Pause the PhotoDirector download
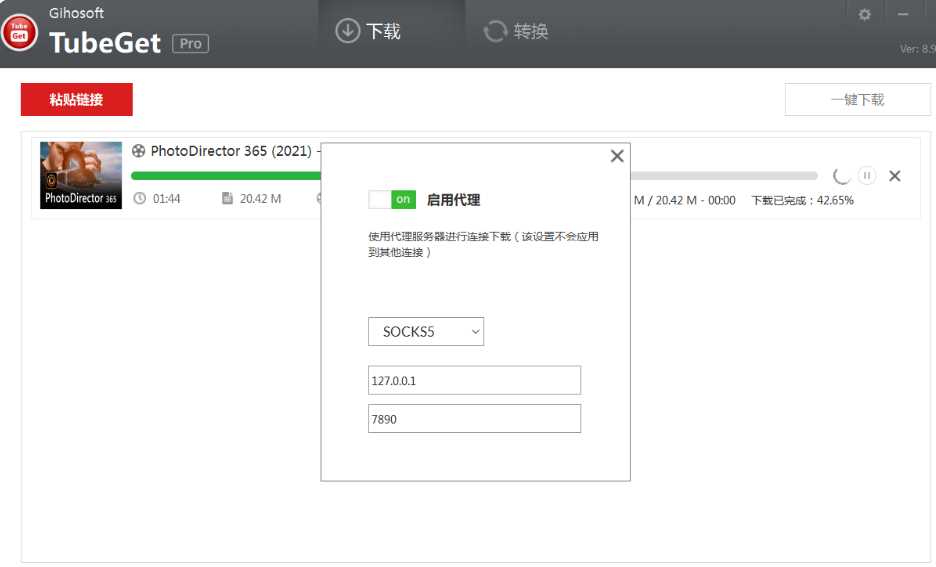 [867, 175]
